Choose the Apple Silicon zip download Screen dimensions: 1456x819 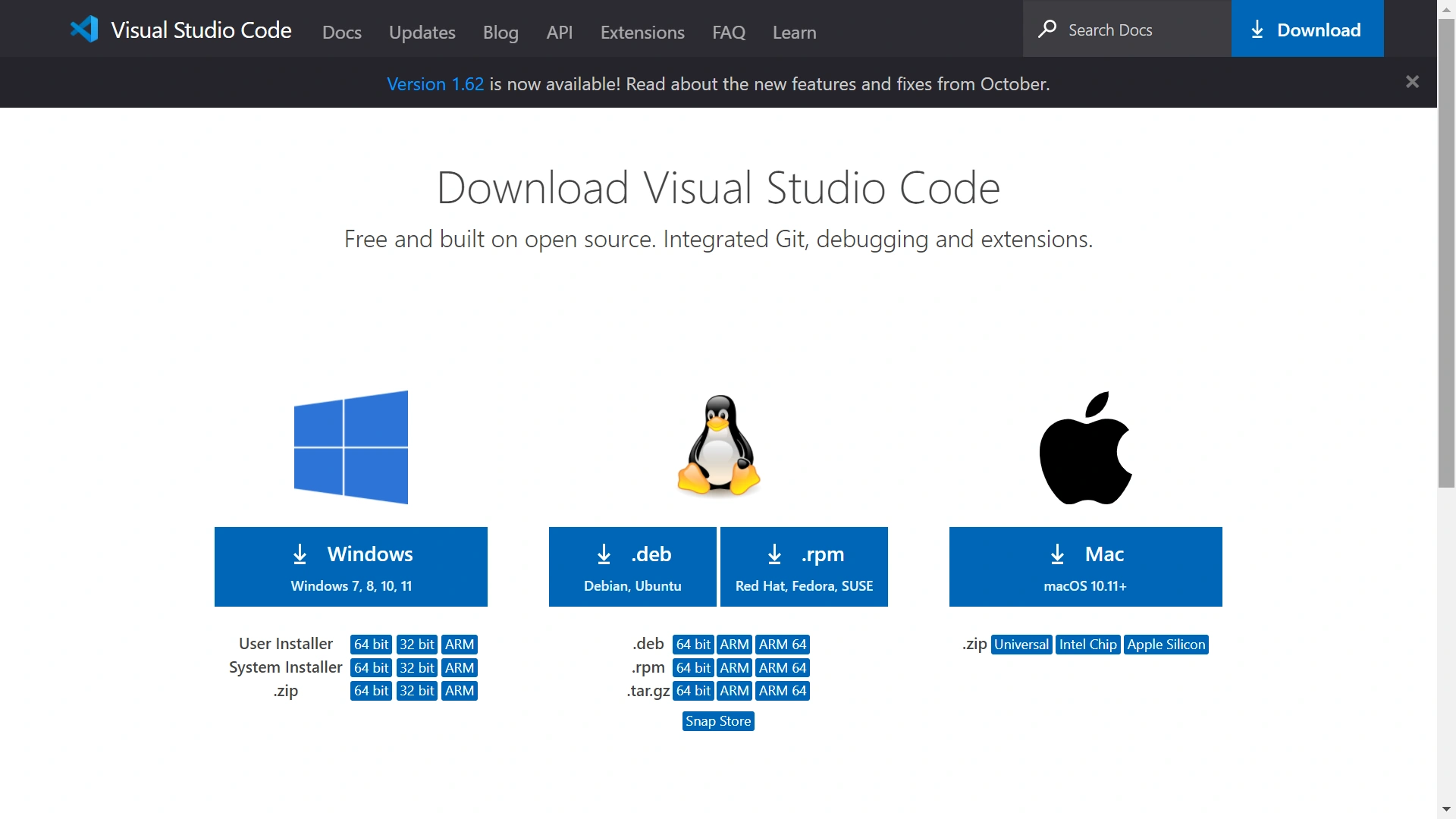[x=1166, y=645]
